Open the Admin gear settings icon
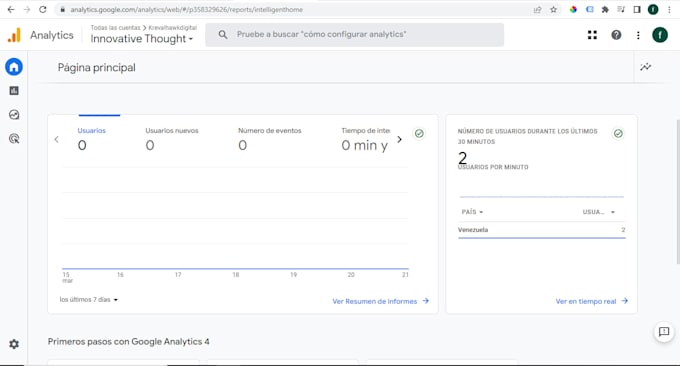 (14, 344)
